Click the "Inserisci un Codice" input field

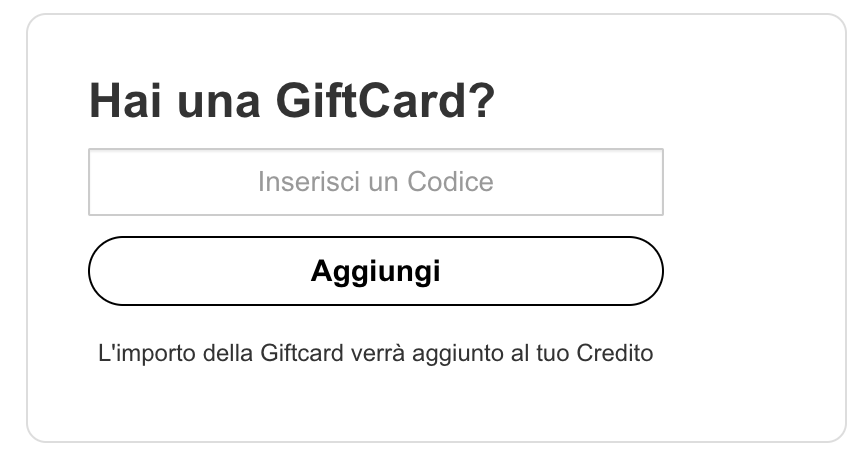375,182
